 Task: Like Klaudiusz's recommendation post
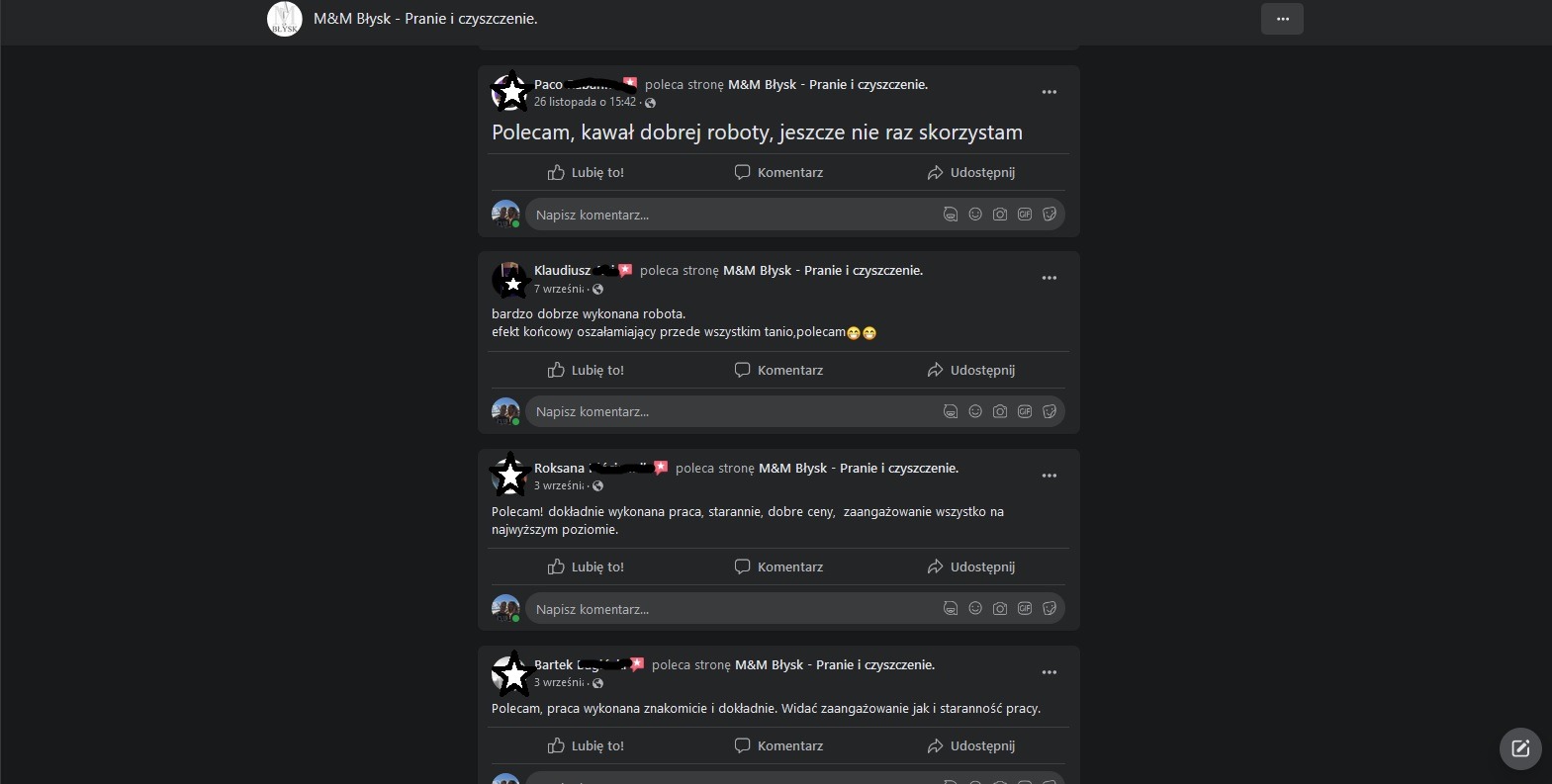click(x=586, y=370)
